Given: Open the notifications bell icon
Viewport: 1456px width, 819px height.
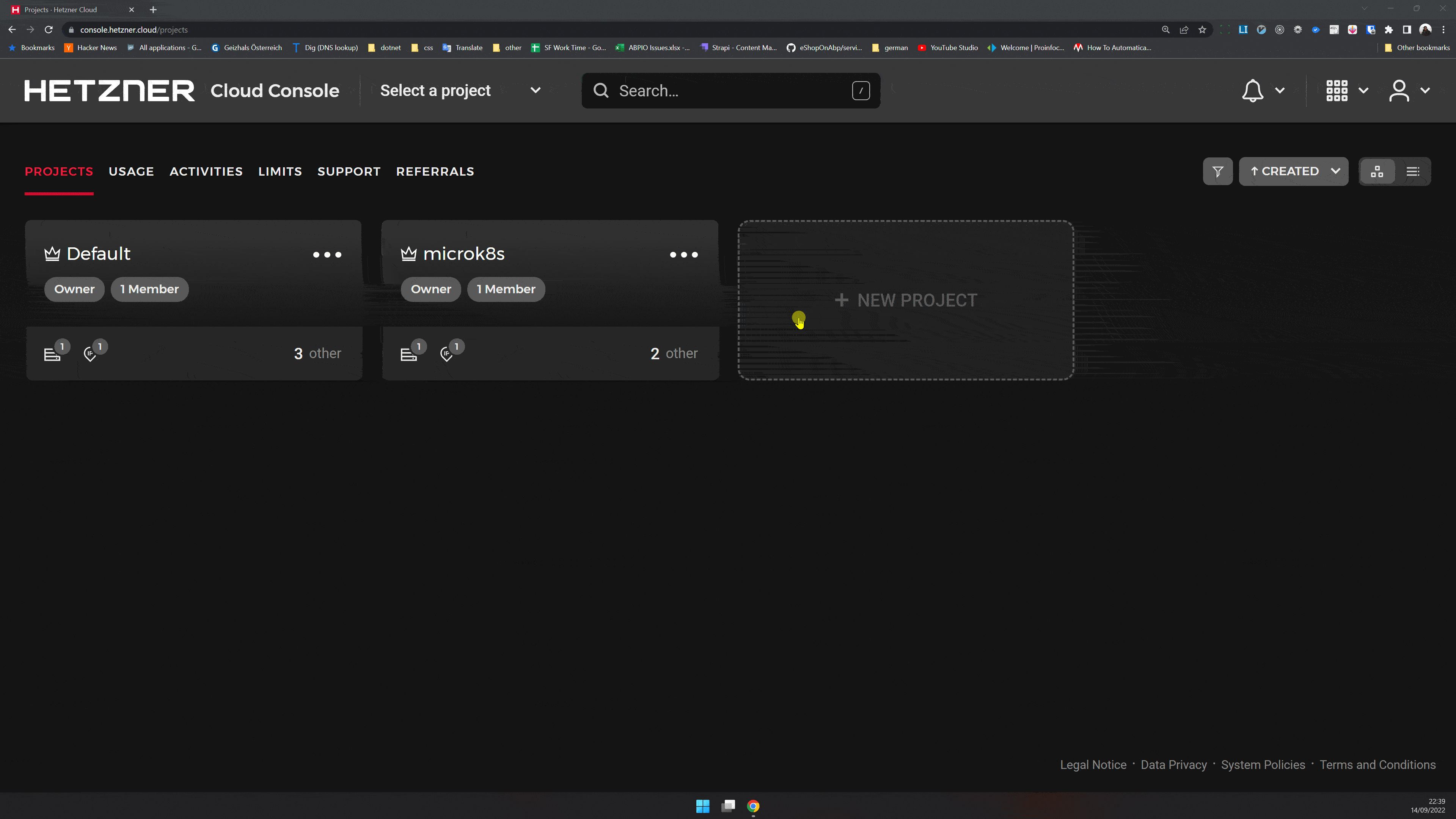Looking at the screenshot, I should pyautogui.click(x=1252, y=90).
